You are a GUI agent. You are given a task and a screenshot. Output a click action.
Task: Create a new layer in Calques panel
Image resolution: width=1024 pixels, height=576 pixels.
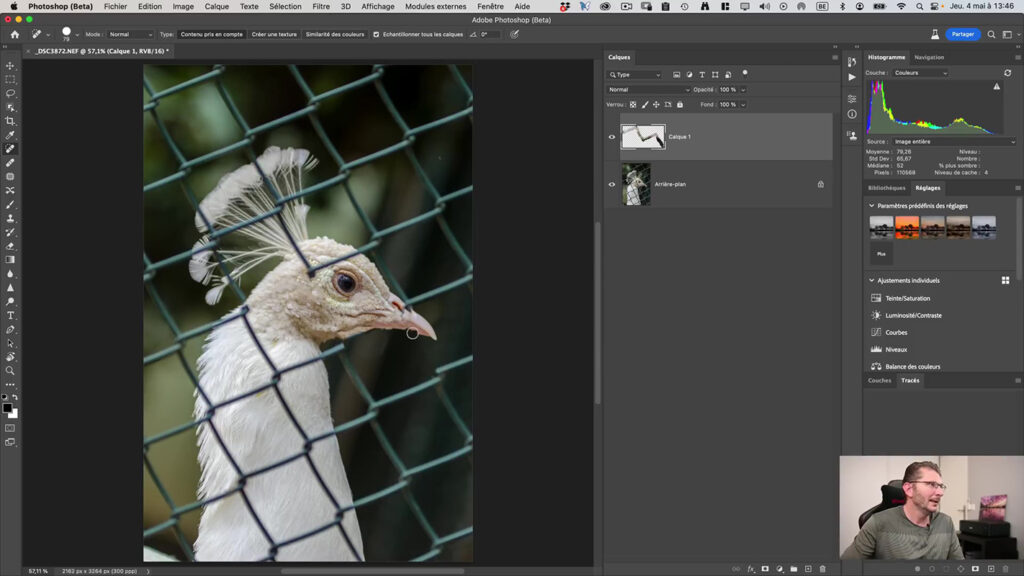pyautogui.click(x=808, y=569)
